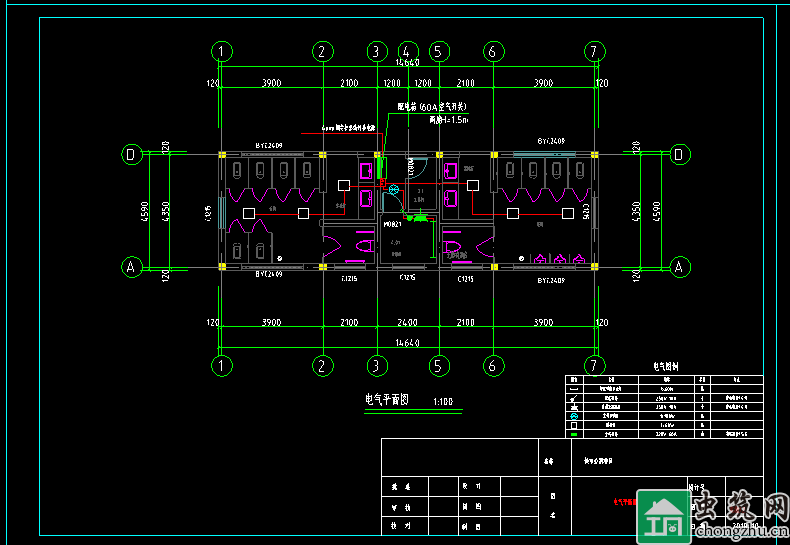Select grid bubble 4 at the top
Screen dimensions: 790x545
pos(407,51)
